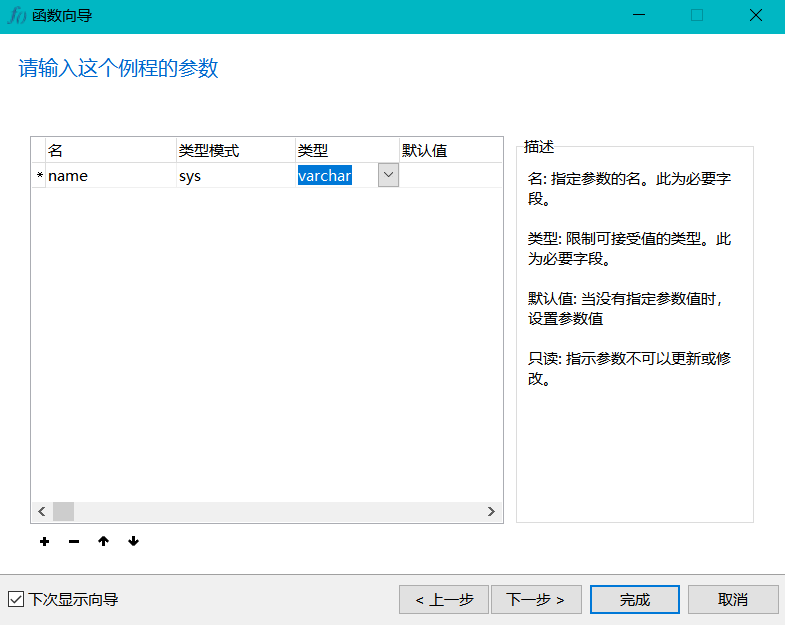Cancel the wizard with 取消
This screenshot has height=625, width=785.
pos(733,599)
